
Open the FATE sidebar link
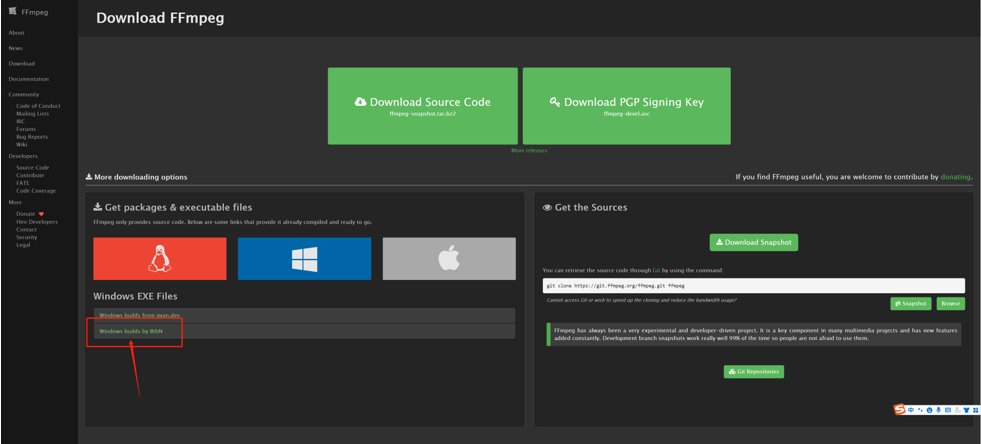pyautogui.click(x=23, y=183)
